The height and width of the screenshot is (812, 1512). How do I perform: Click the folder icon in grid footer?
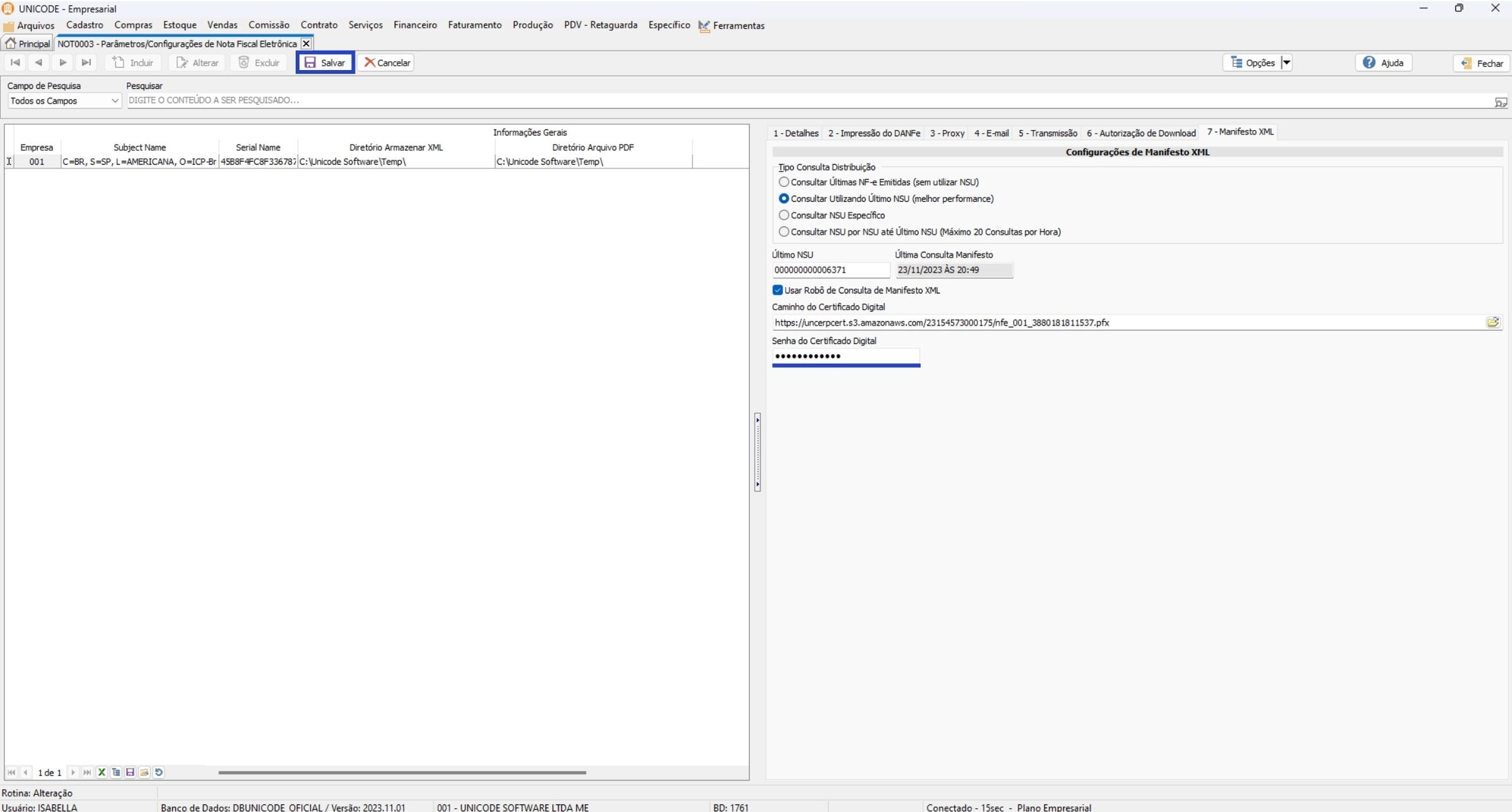pyautogui.click(x=145, y=772)
